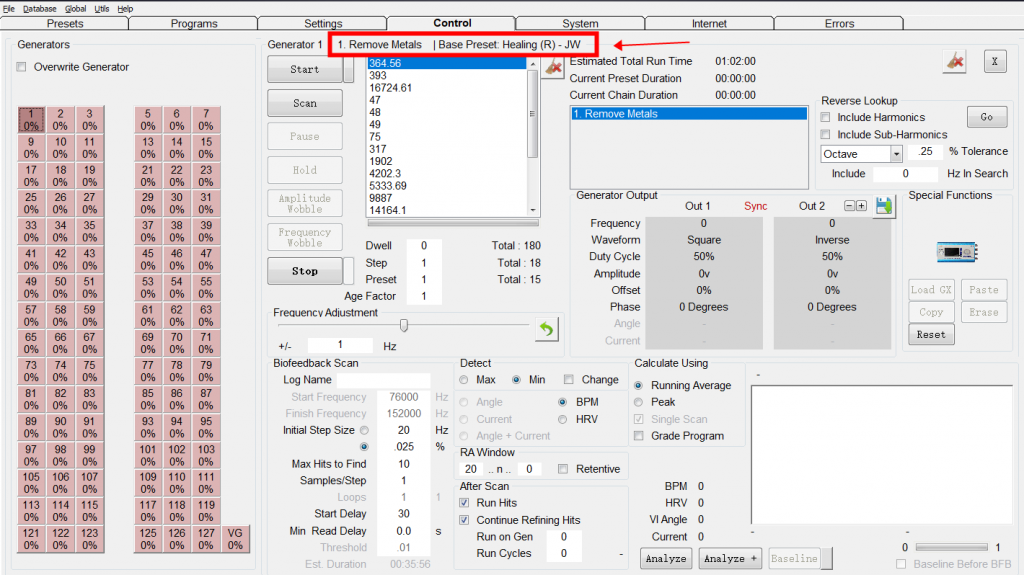The width and height of the screenshot is (1024, 575).
Task: Click the broom clear icon next to X button
Action: click(x=955, y=61)
